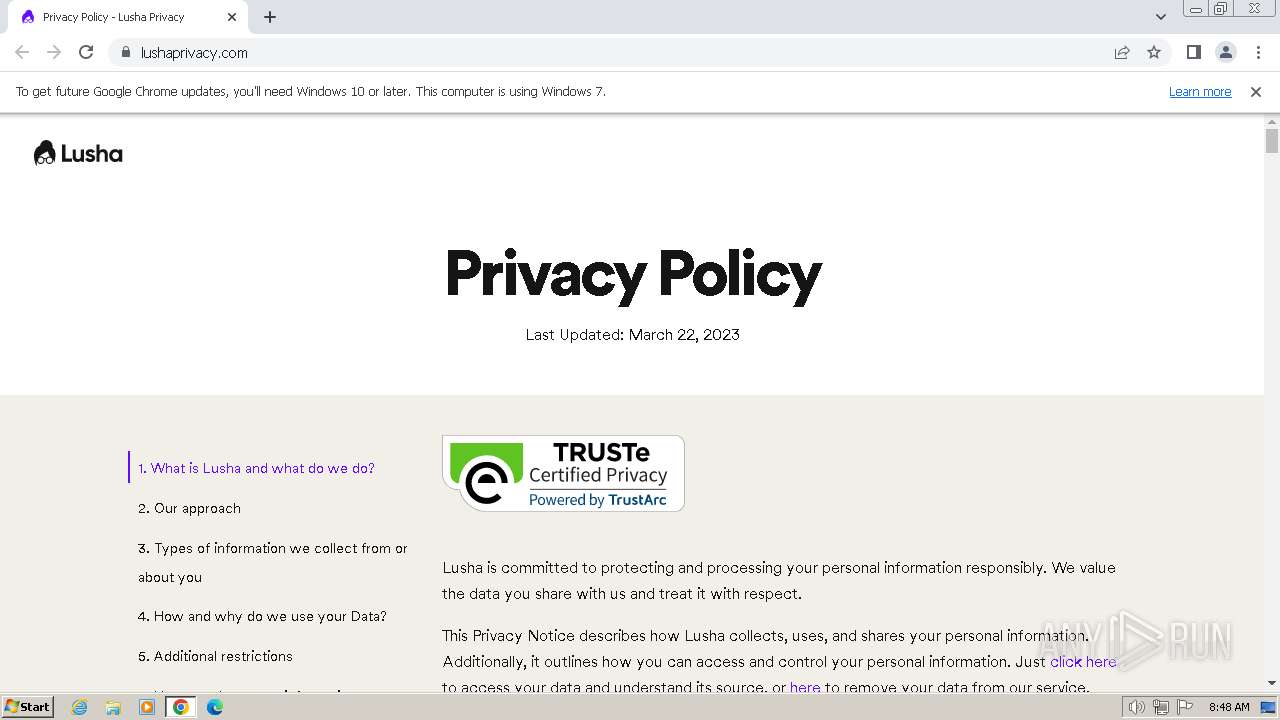
Task: Open the Chrome profile avatar icon
Action: point(1226,52)
